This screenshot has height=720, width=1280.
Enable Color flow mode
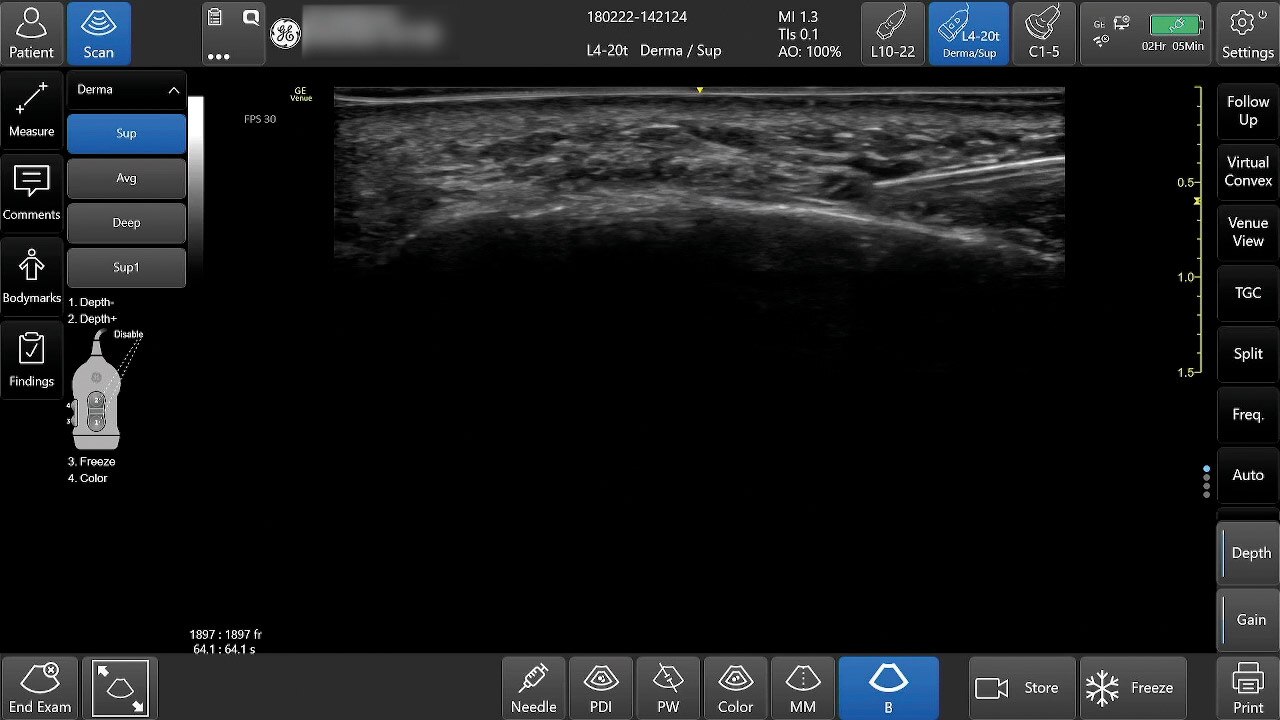coord(735,688)
